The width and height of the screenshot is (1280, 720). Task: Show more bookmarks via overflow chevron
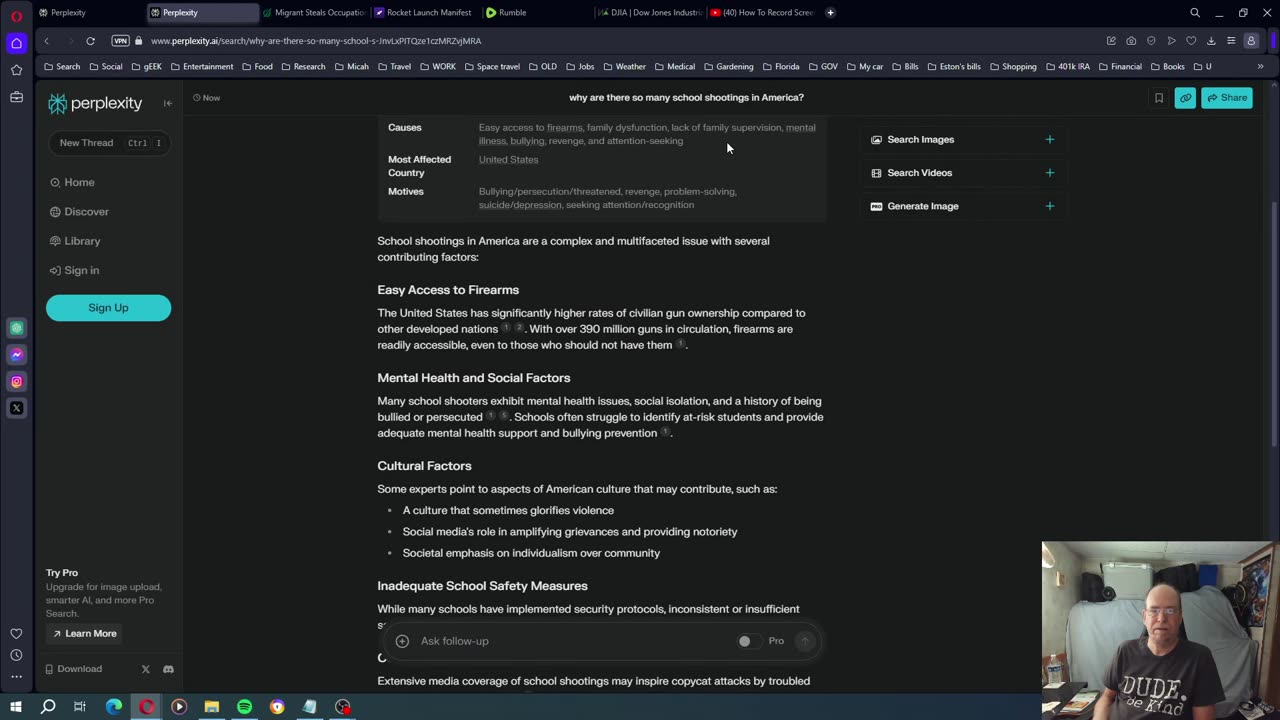[x=1260, y=67]
